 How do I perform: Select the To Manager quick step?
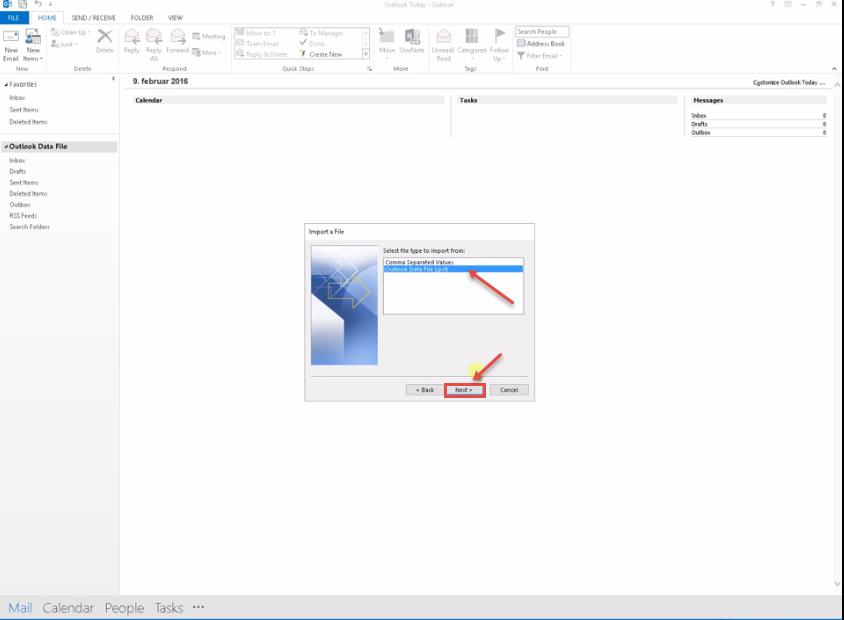click(321, 33)
